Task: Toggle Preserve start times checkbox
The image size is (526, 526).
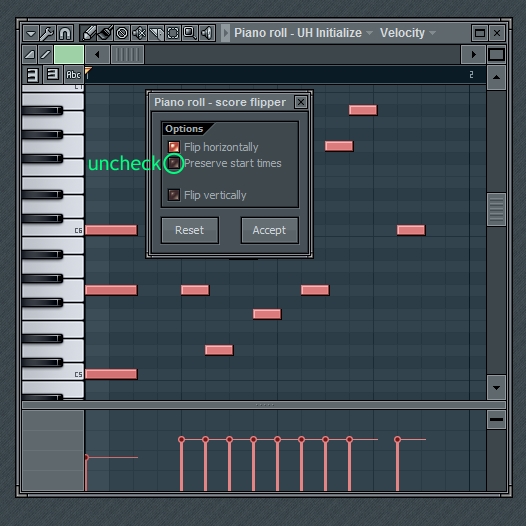Action: [174, 163]
